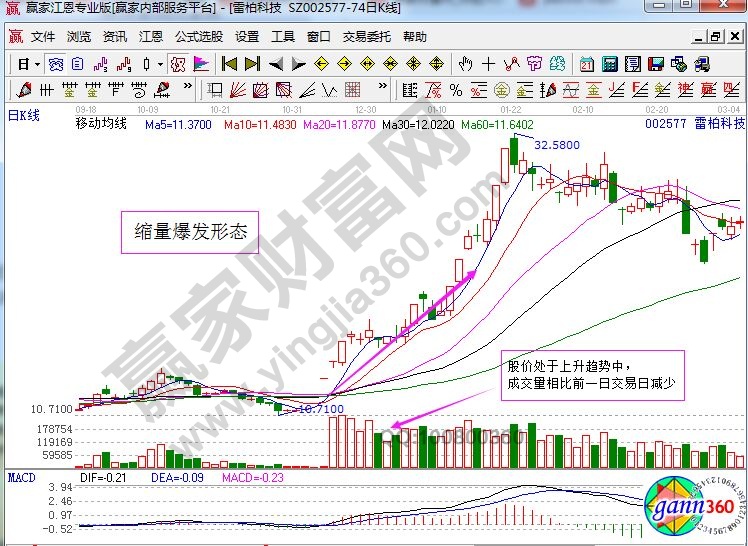
Task: Toggle the colored flag indicator button
Action: click(200, 64)
